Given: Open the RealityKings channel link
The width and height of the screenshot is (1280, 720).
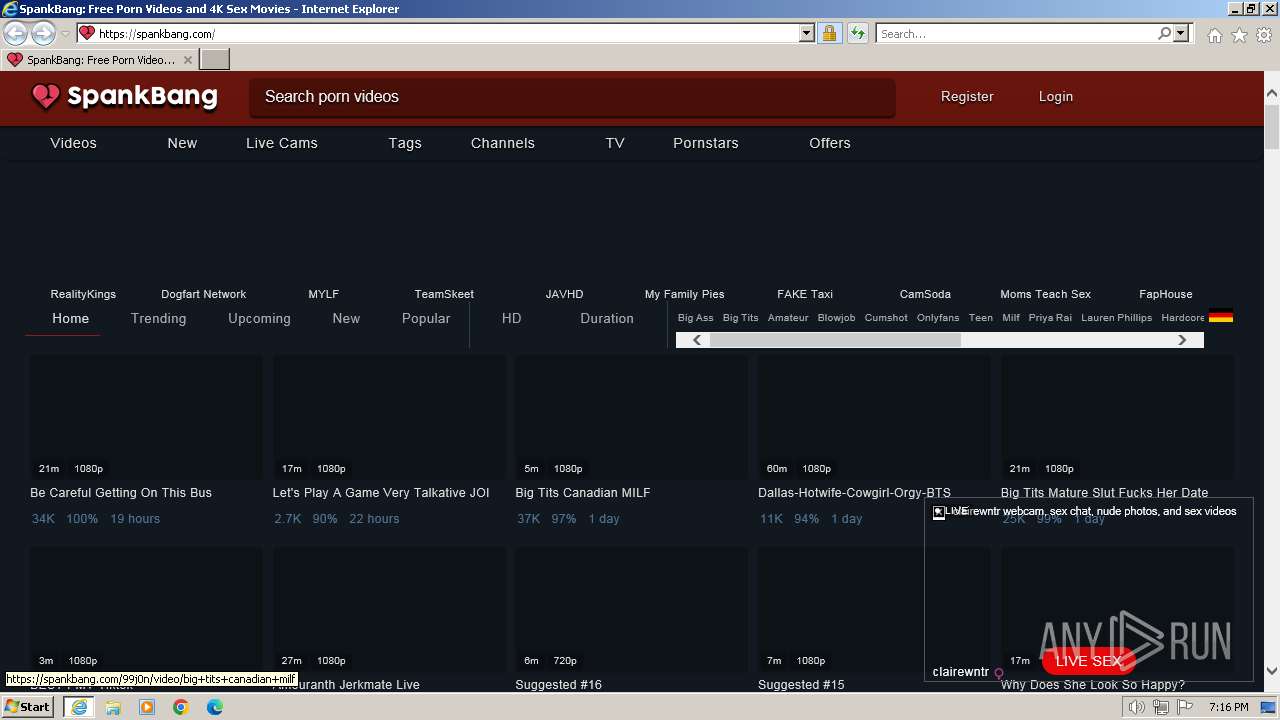Looking at the screenshot, I should (83, 294).
